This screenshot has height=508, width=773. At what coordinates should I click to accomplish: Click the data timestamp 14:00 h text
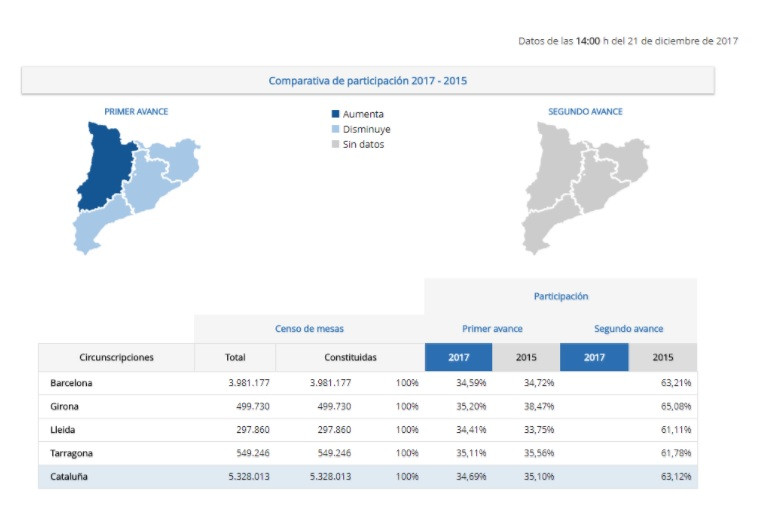592,41
